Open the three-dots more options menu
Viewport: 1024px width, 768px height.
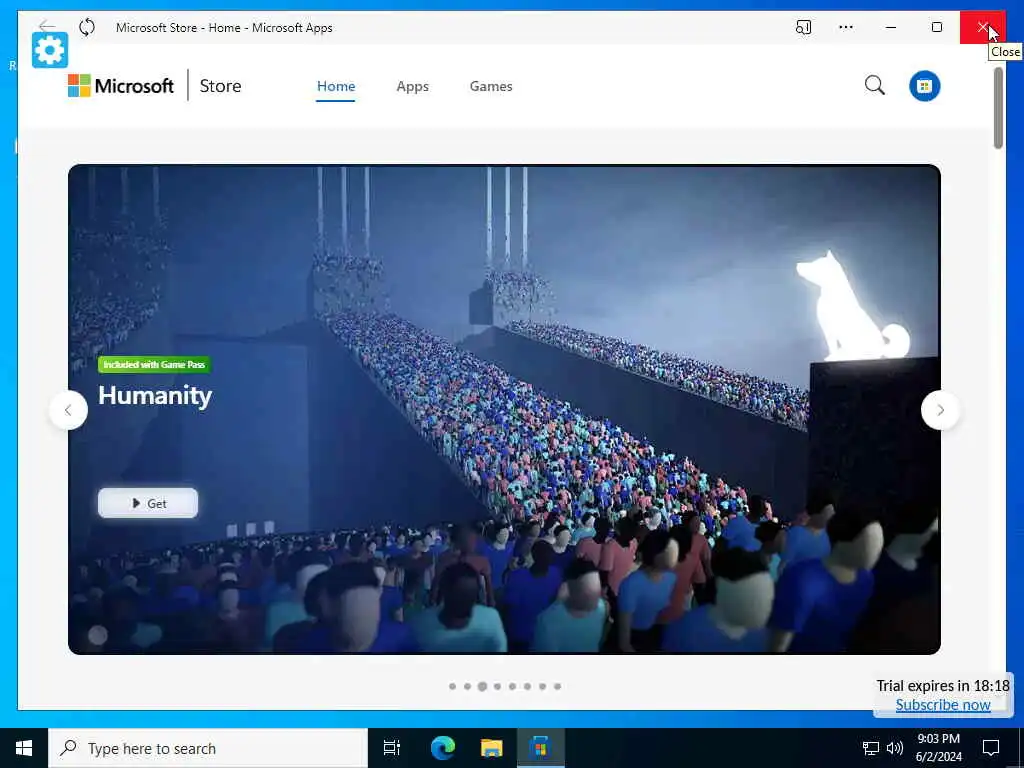846,27
